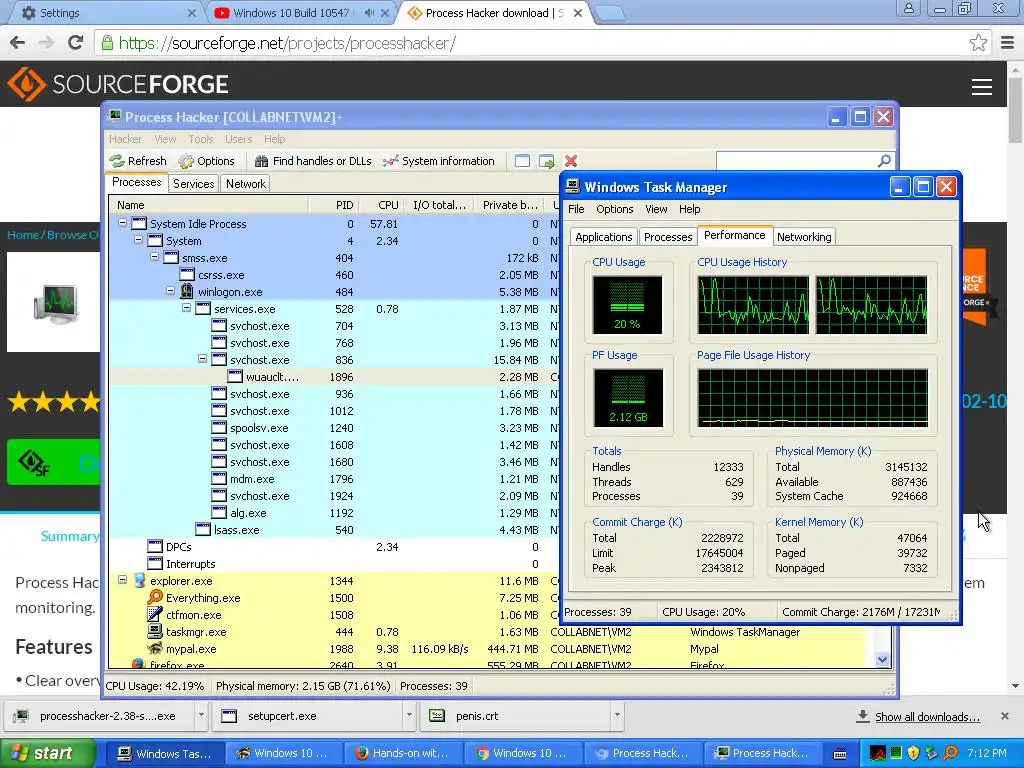Select the Everything.exe magnifier icon
The width and height of the screenshot is (1024, 768).
click(155, 598)
